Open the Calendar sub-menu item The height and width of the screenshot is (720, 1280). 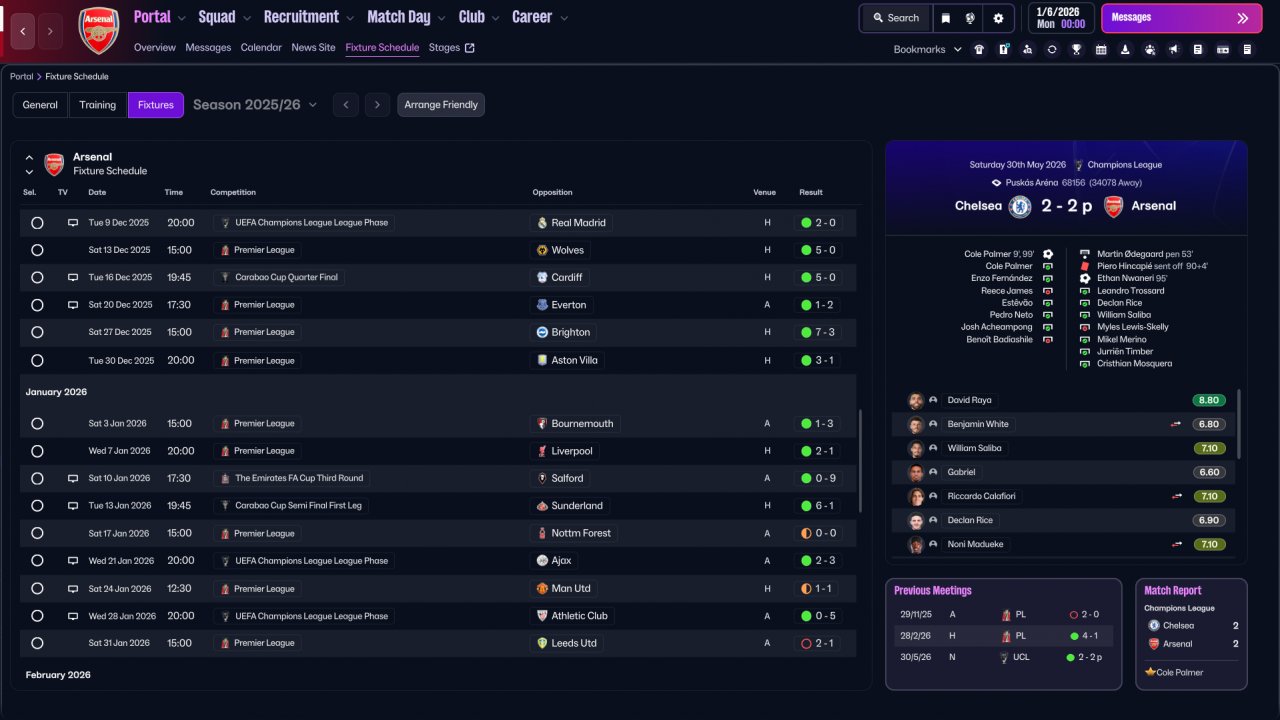(x=261, y=47)
